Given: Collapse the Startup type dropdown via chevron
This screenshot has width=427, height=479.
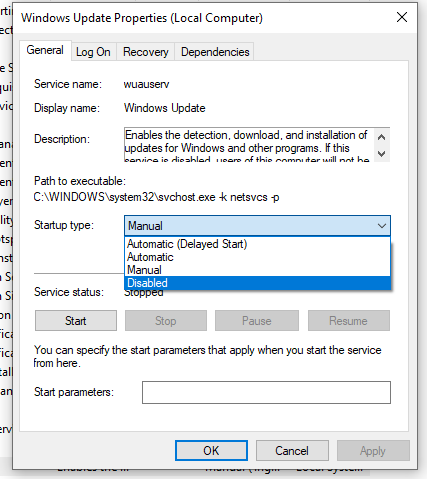Looking at the screenshot, I should click(382, 226).
